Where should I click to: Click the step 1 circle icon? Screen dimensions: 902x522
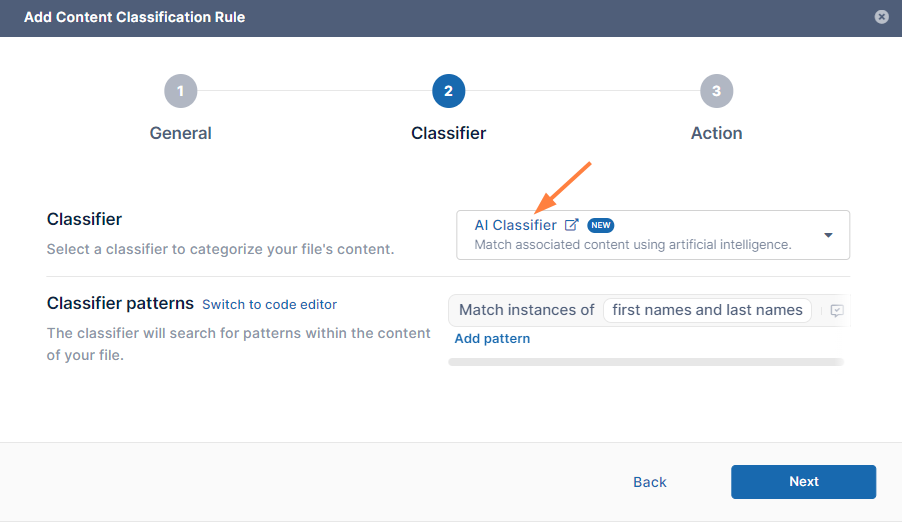[180, 91]
